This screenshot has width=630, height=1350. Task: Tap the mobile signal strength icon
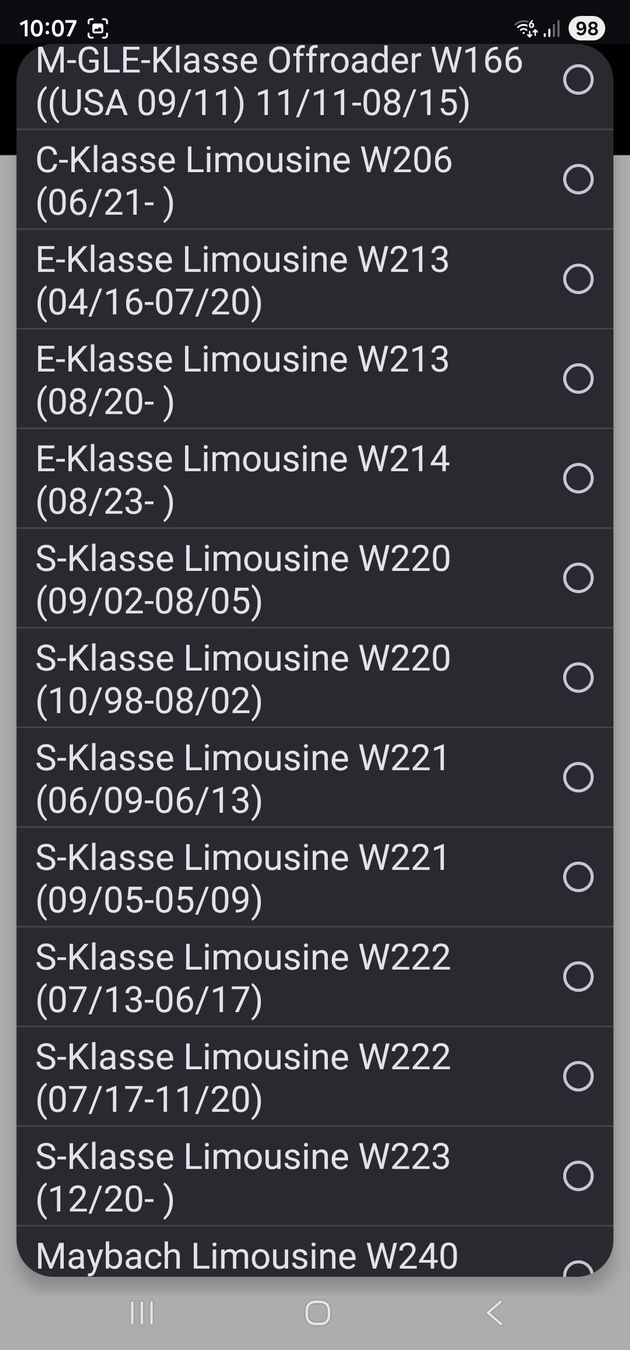click(x=552, y=29)
